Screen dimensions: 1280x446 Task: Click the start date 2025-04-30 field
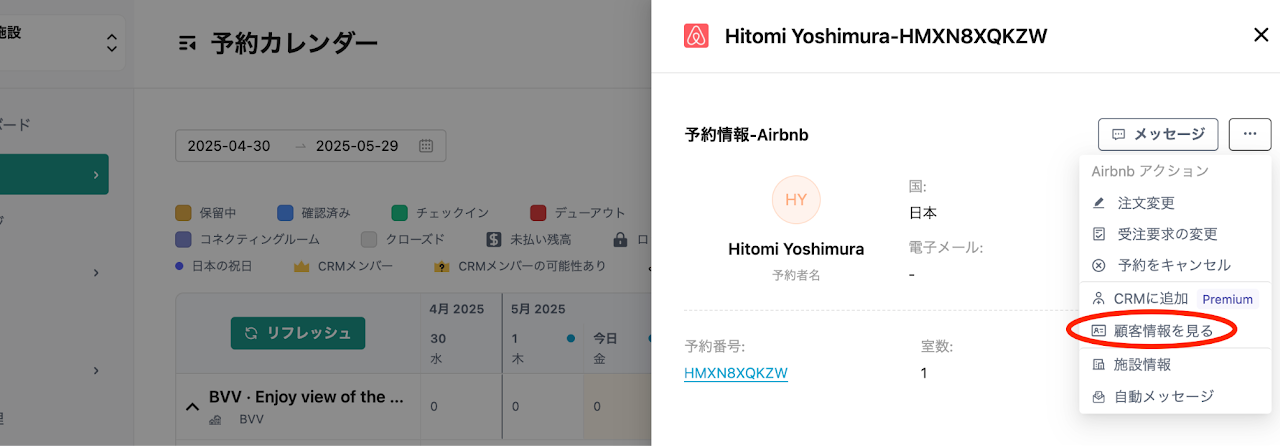tap(229, 146)
